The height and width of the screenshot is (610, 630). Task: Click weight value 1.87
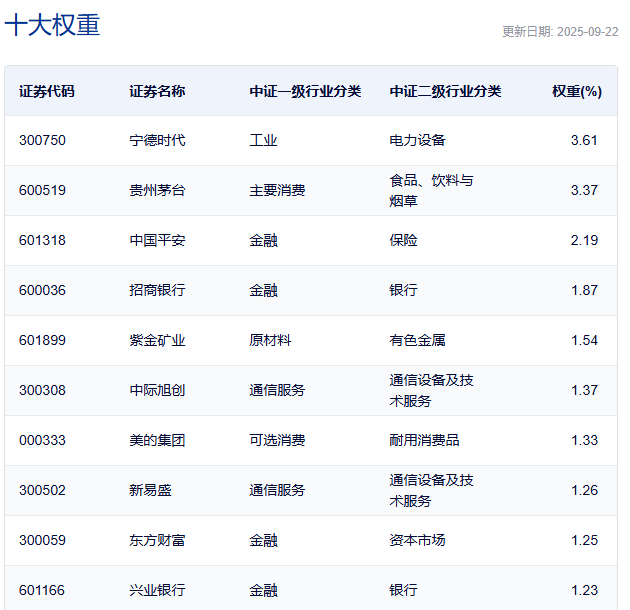point(584,290)
